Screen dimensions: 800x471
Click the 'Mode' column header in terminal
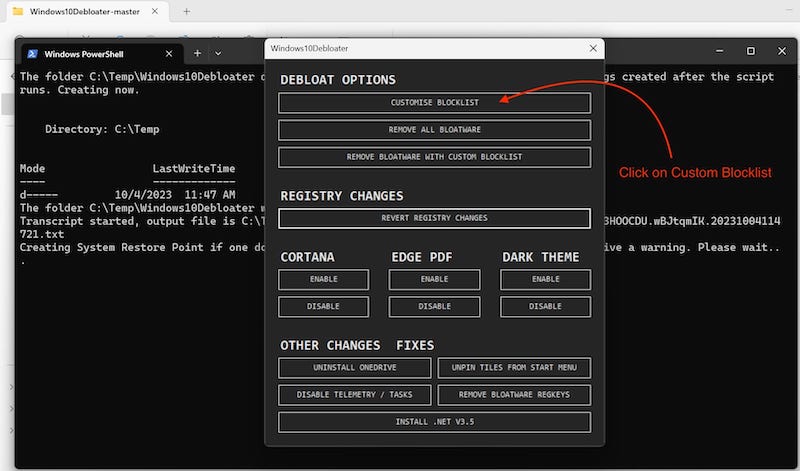click(32, 168)
